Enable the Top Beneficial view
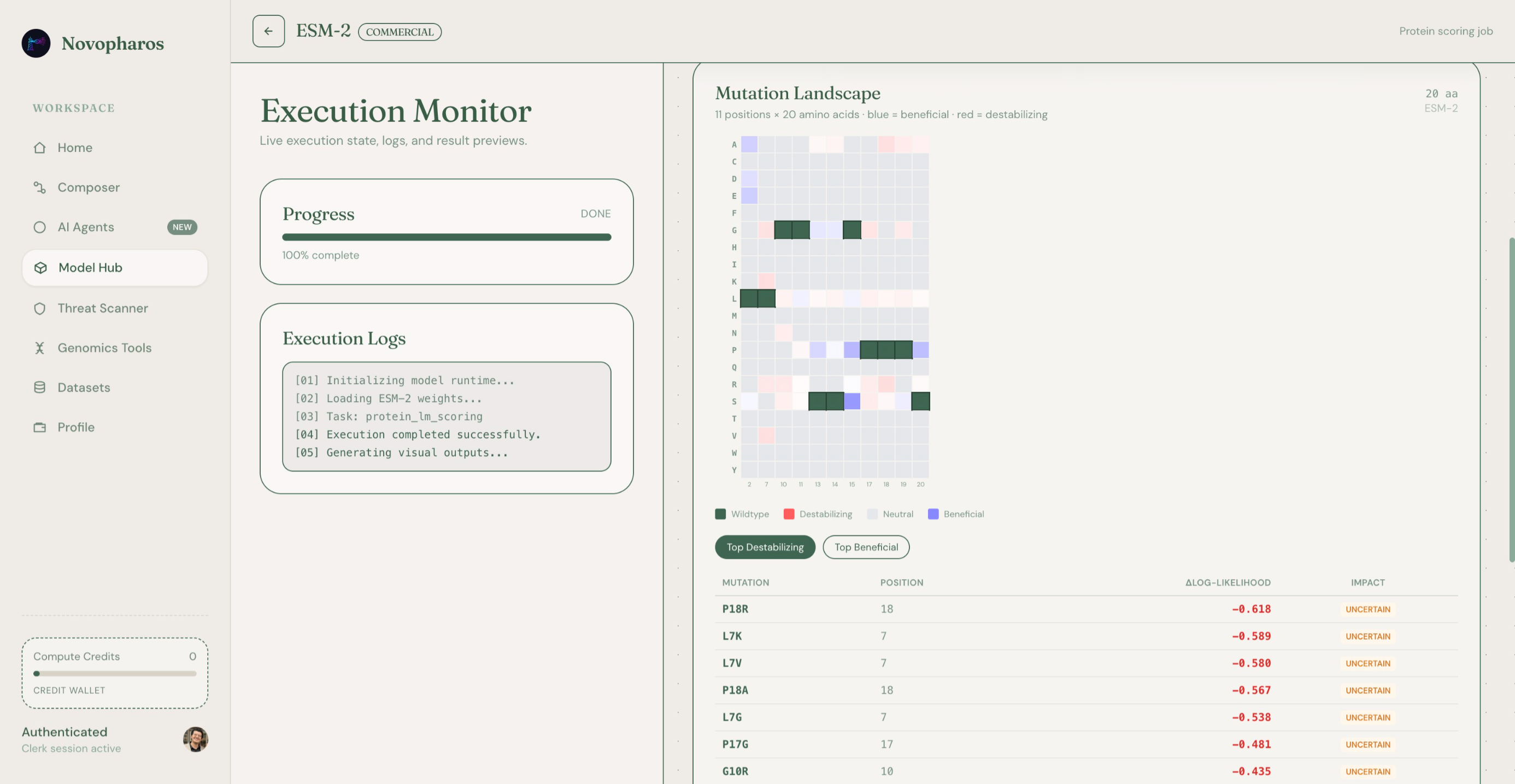Screen dimensions: 1515x784 coord(866,546)
